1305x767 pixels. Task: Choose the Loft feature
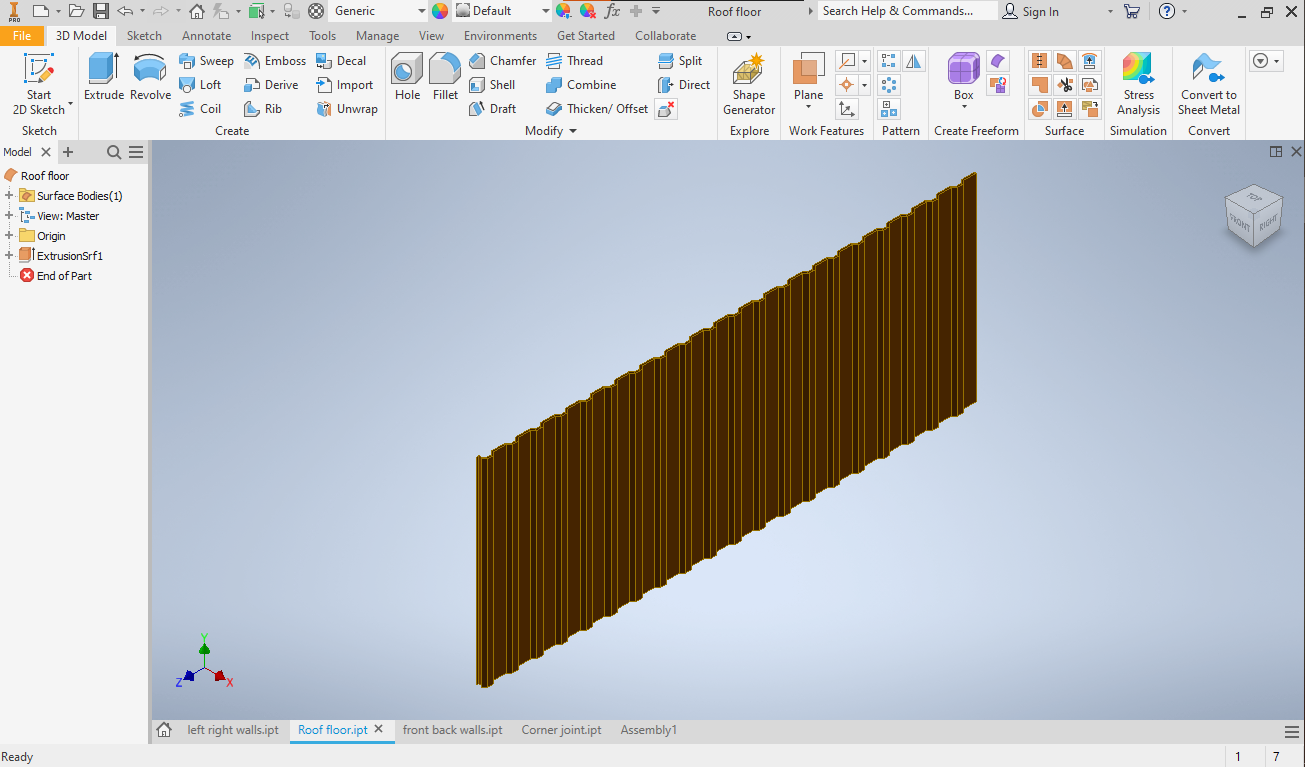(200, 85)
